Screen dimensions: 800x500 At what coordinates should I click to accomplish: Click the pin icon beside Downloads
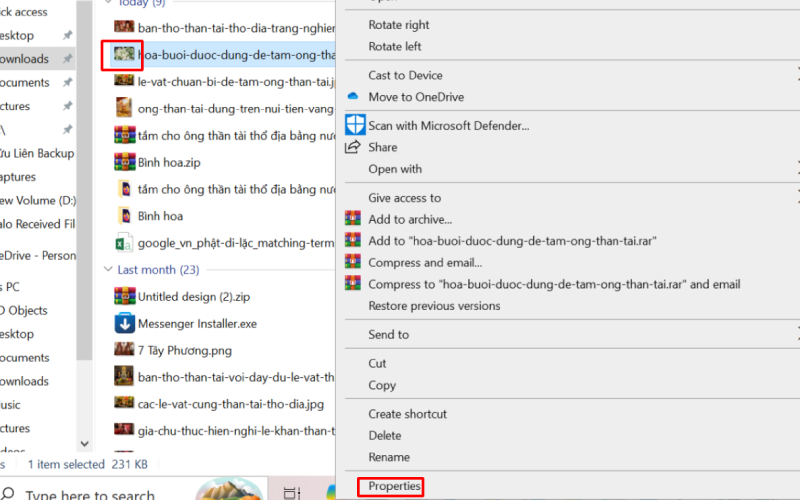pyautogui.click(x=67, y=59)
